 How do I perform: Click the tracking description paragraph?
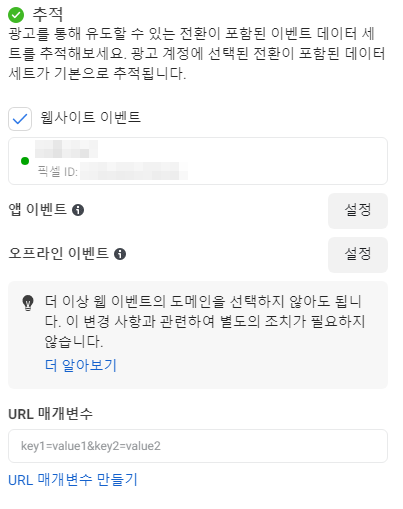(x=197, y=53)
